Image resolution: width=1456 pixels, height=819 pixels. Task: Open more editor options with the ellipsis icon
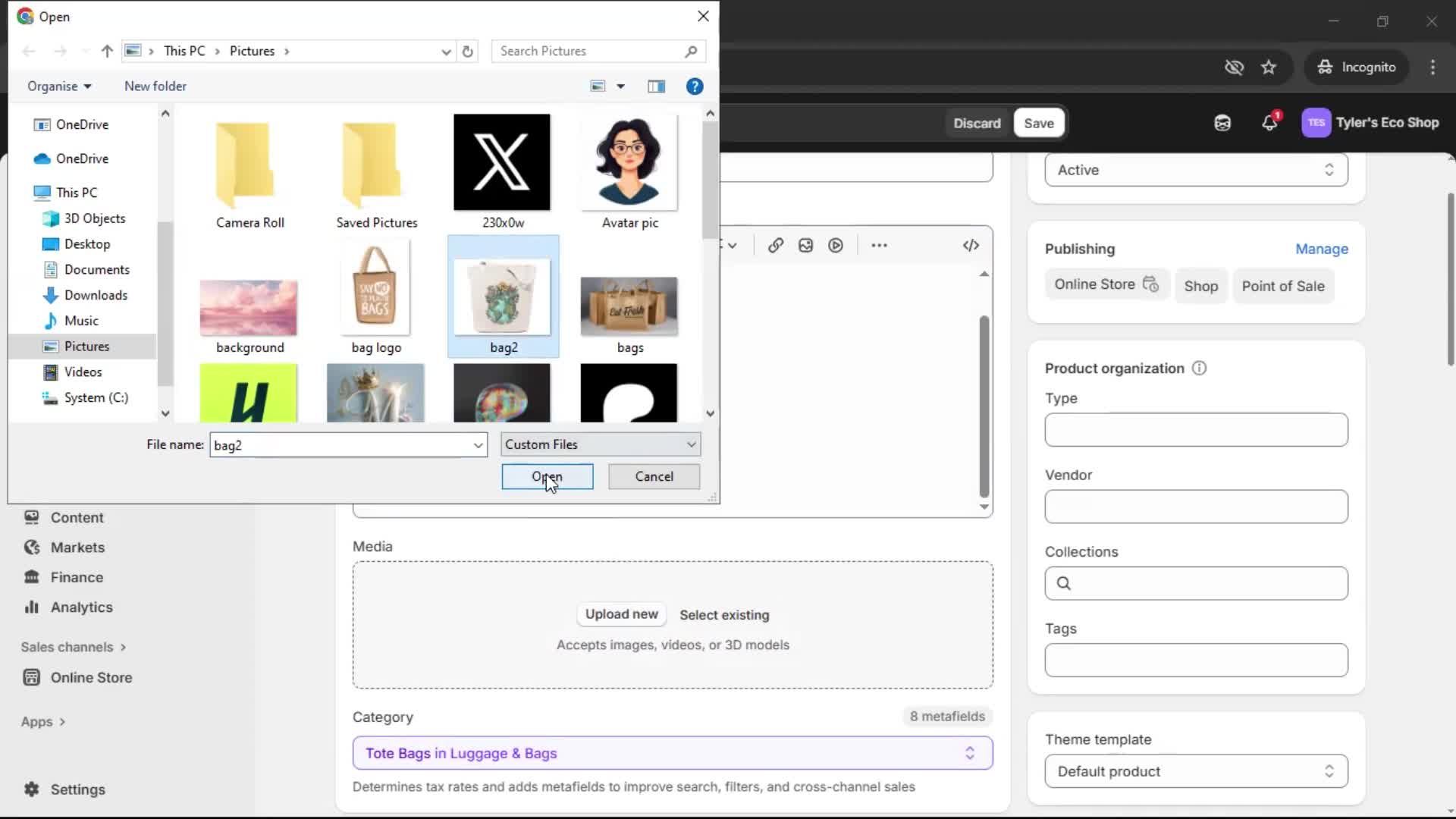878,245
